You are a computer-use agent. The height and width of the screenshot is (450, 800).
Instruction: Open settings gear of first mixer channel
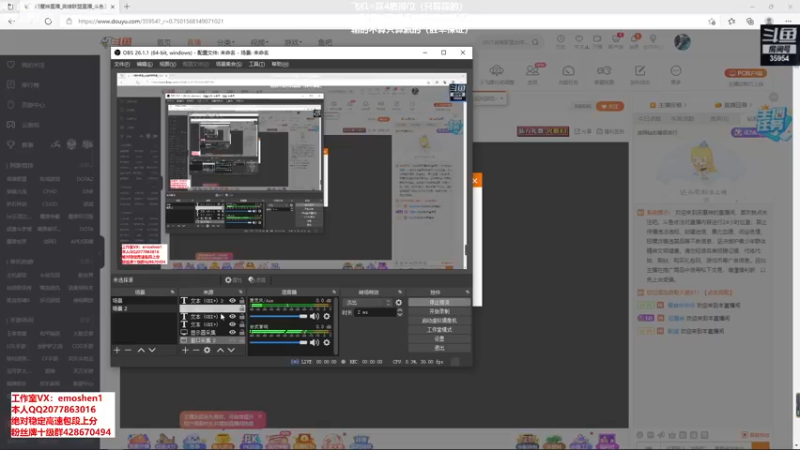[x=327, y=316]
